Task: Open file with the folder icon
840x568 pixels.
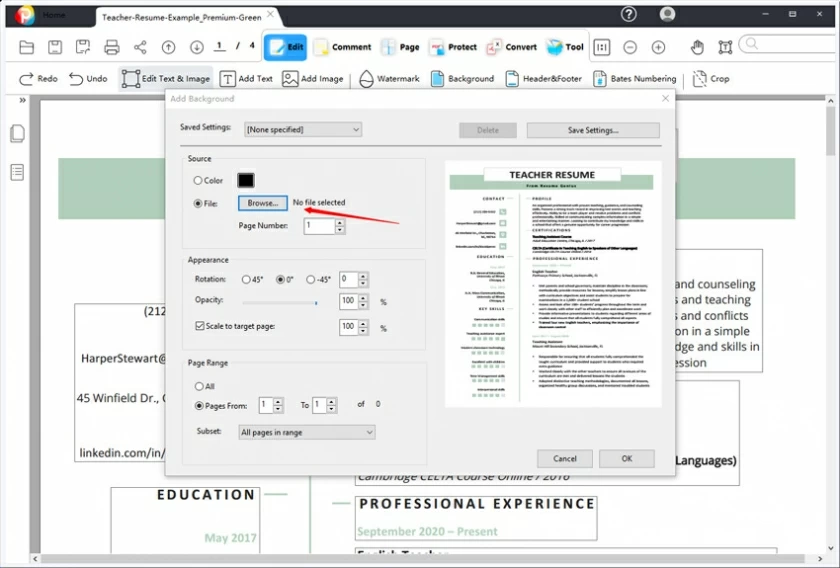Action: point(26,47)
